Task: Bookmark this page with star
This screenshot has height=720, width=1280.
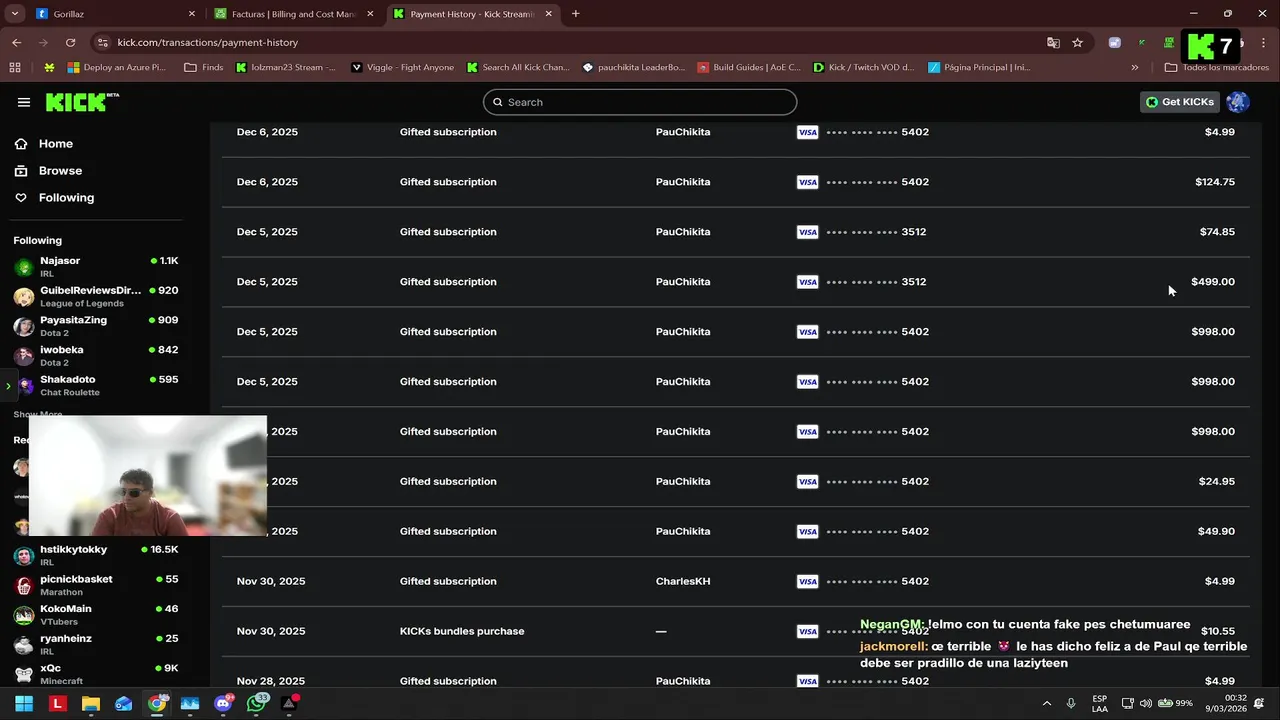Action: (x=1077, y=42)
